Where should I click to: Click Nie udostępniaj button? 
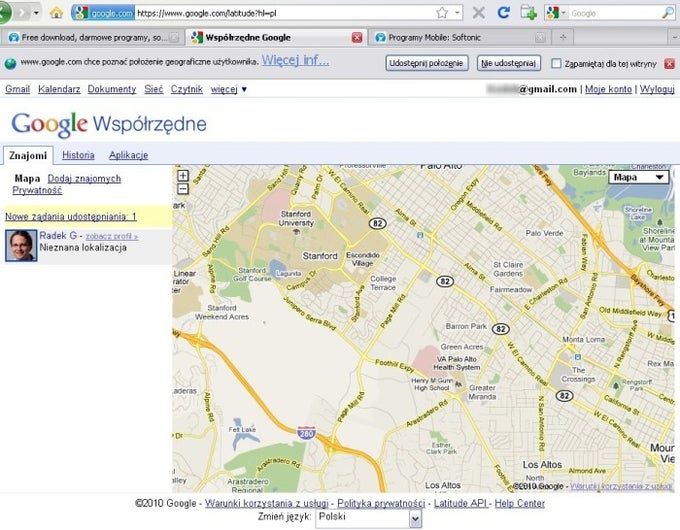click(509, 63)
